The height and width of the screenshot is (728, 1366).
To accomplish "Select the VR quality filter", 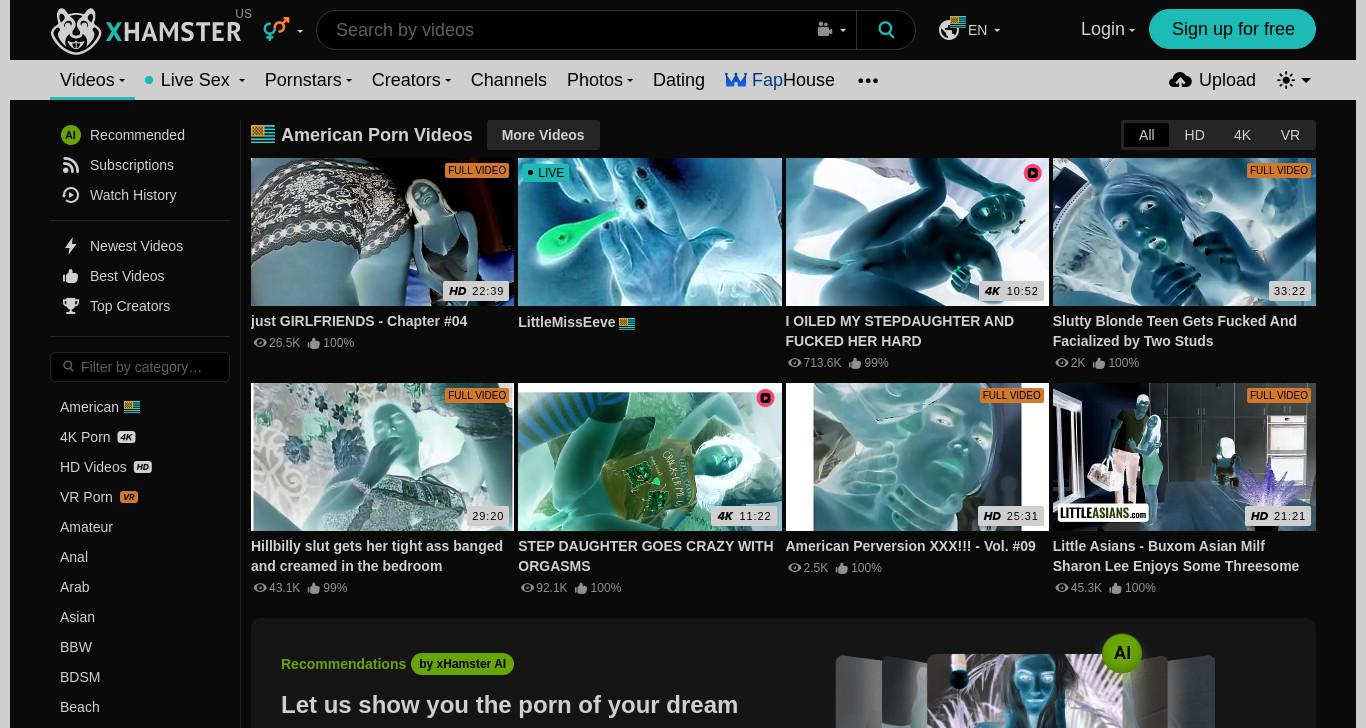I will coord(1290,135).
